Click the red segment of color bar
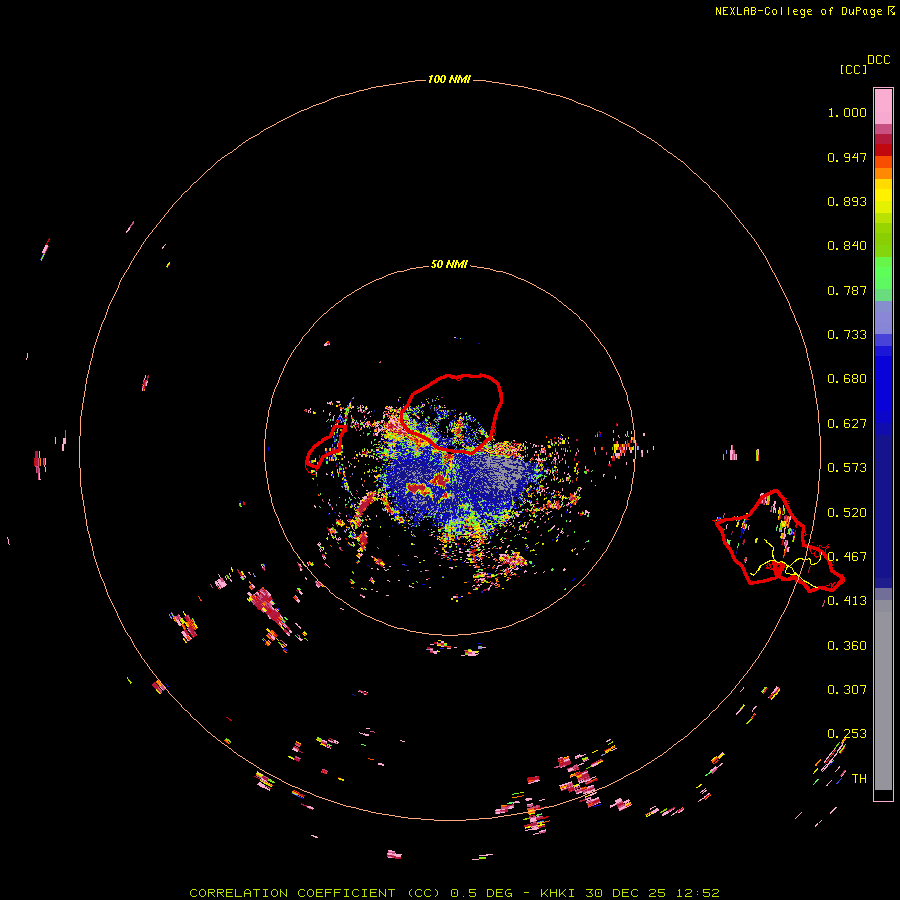Viewport: 900px width, 900px height. coord(883,150)
